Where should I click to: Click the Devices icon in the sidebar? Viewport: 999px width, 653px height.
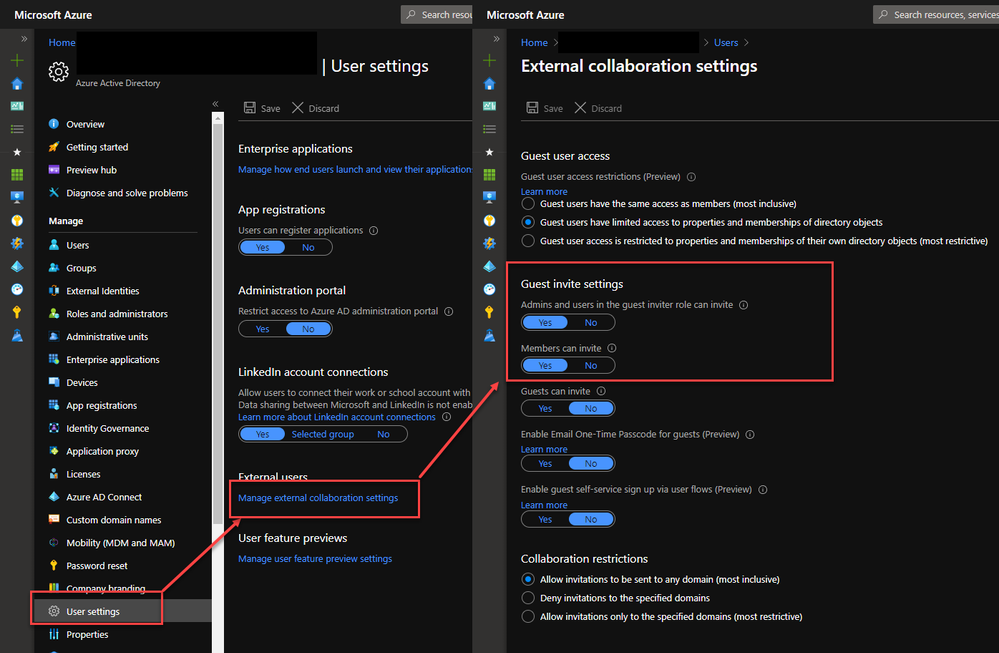point(54,382)
